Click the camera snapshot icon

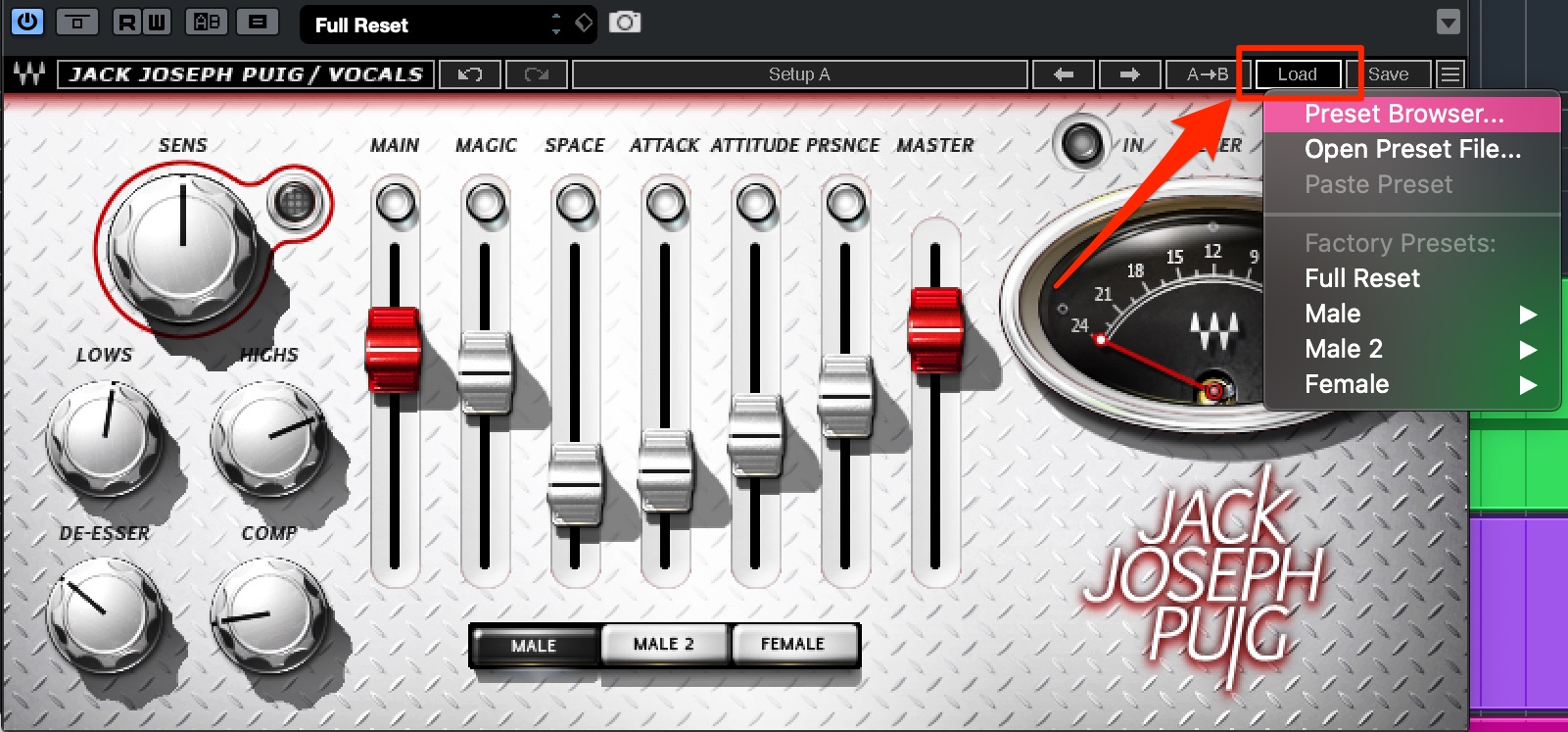pyautogui.click(x=625, y=22)
